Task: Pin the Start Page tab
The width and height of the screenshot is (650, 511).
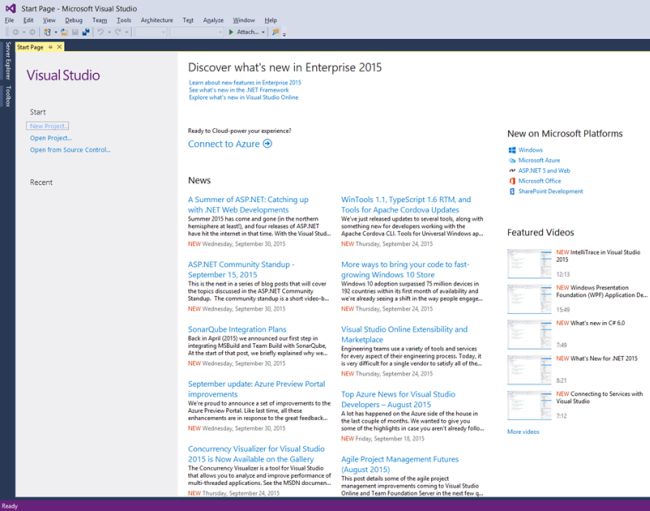Action: [x=51, y=47]
